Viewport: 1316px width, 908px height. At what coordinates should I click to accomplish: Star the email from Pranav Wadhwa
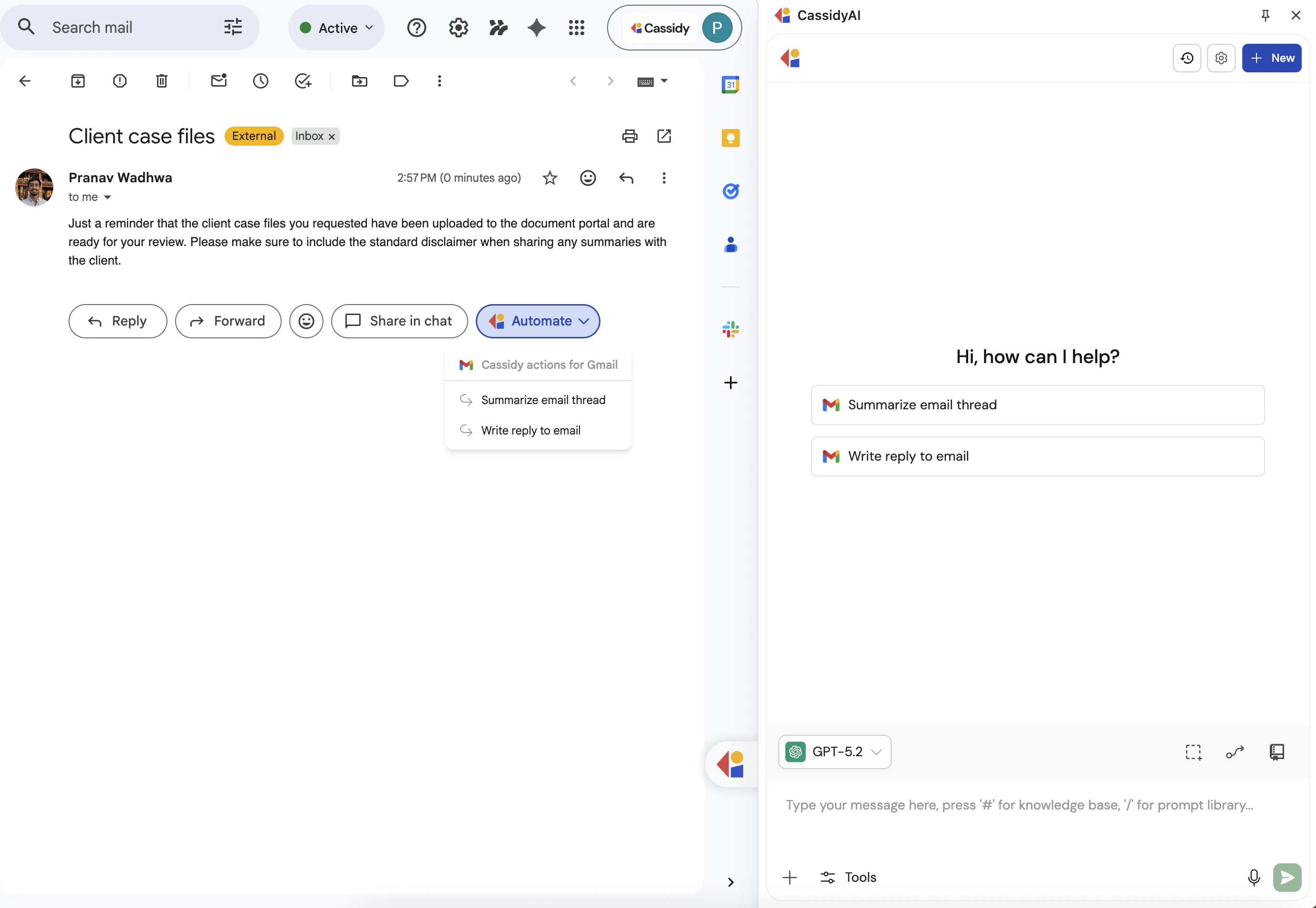550,178
